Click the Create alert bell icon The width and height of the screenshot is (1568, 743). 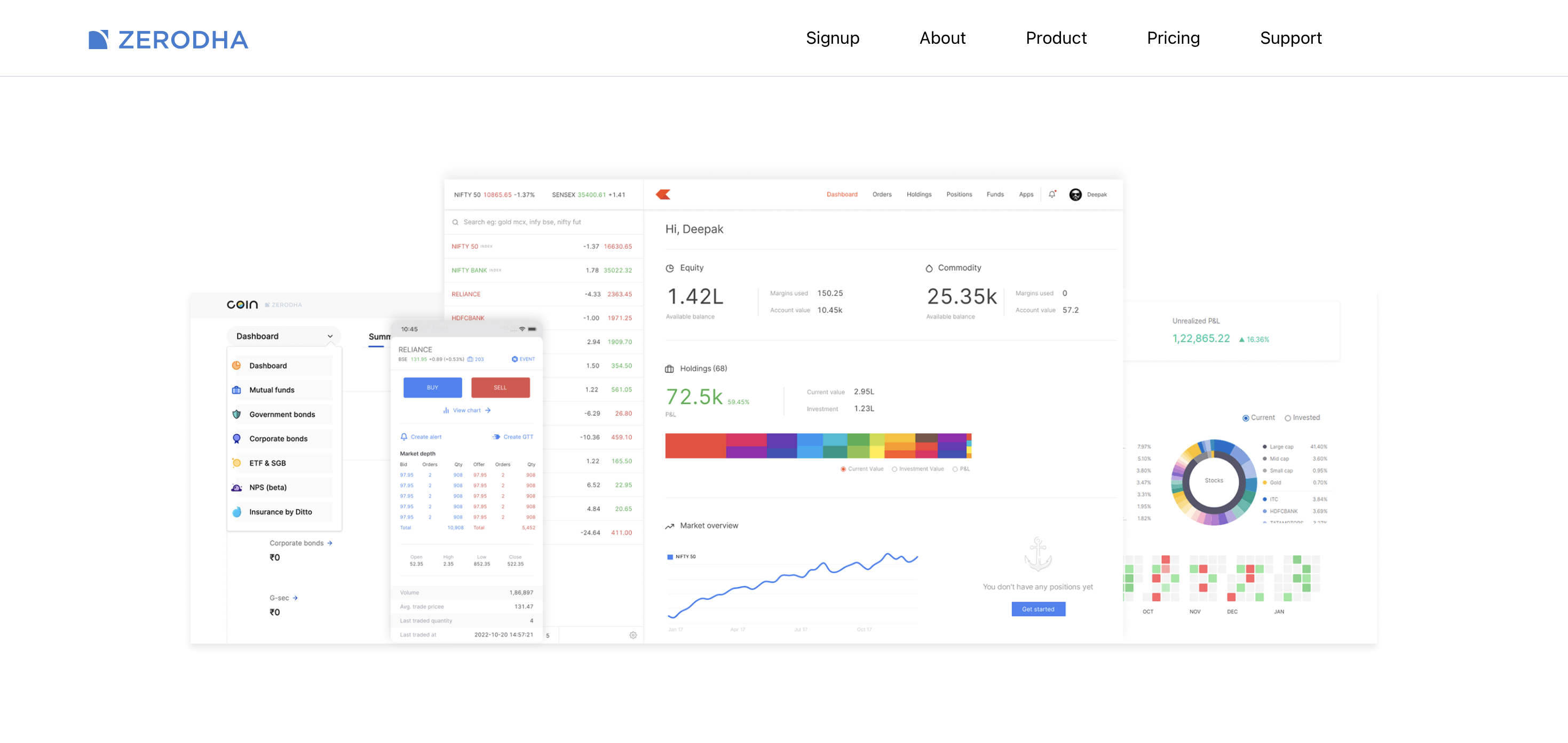pos(403,437)
